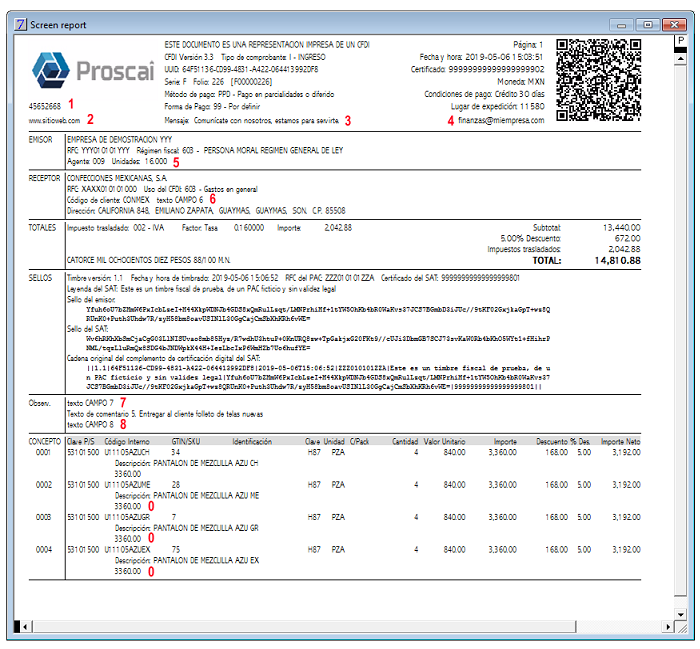Click the TOTALES section label
Viewport: 700px width, 649px height.
tap(42, 228)
